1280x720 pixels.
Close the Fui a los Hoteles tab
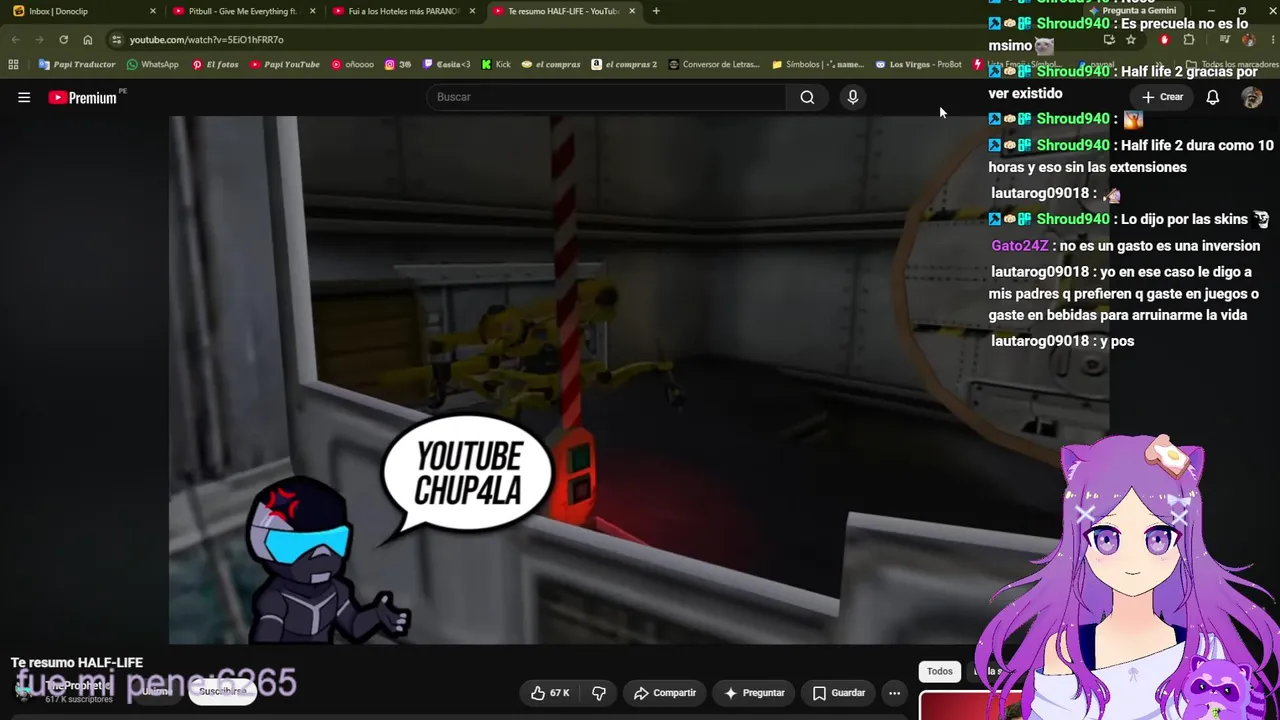point(472,11)
